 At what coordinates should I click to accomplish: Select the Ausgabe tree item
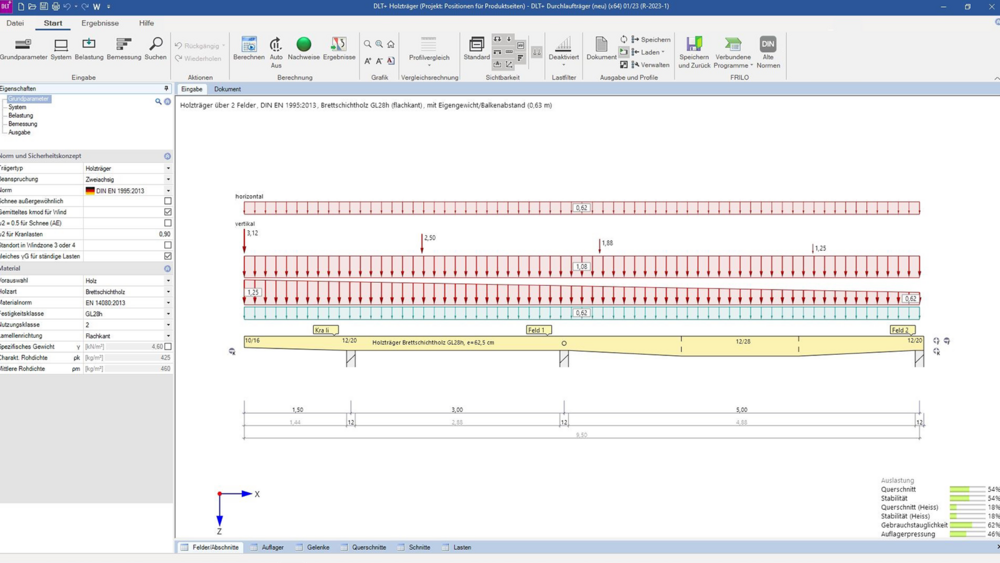pos(19,132)
